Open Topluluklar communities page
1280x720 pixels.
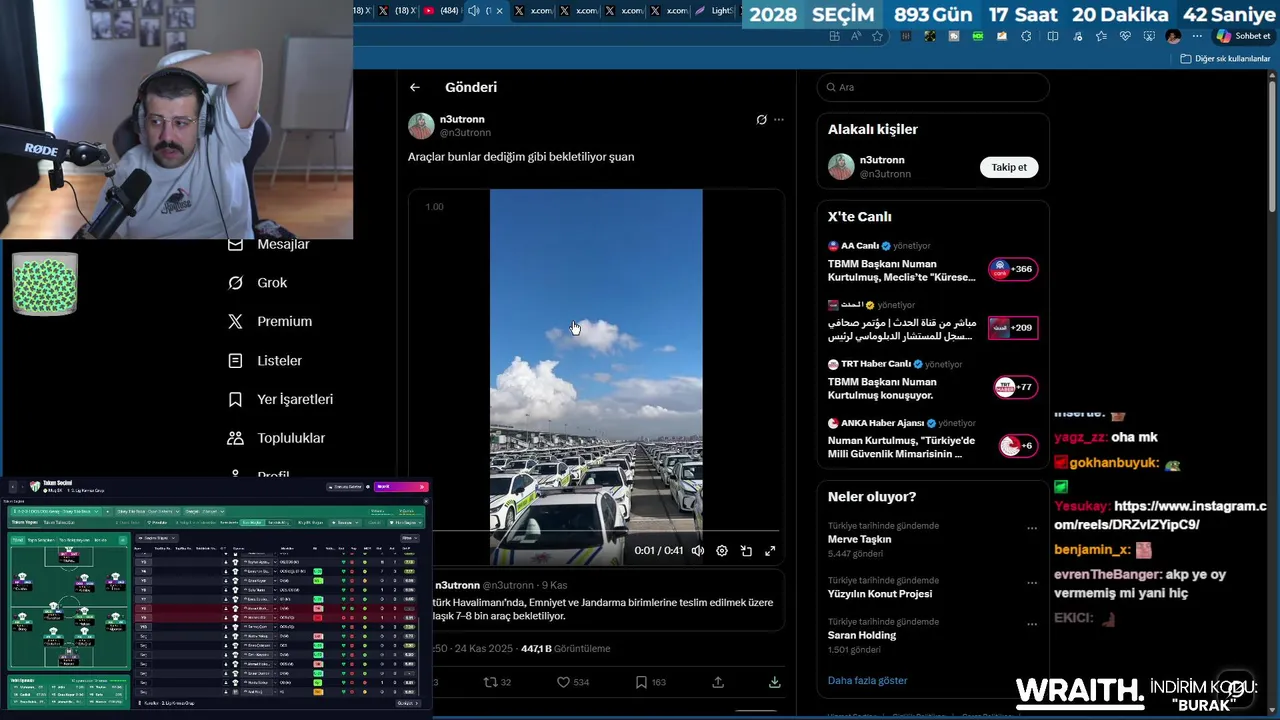pyautogui.click(x=277, y=438)
